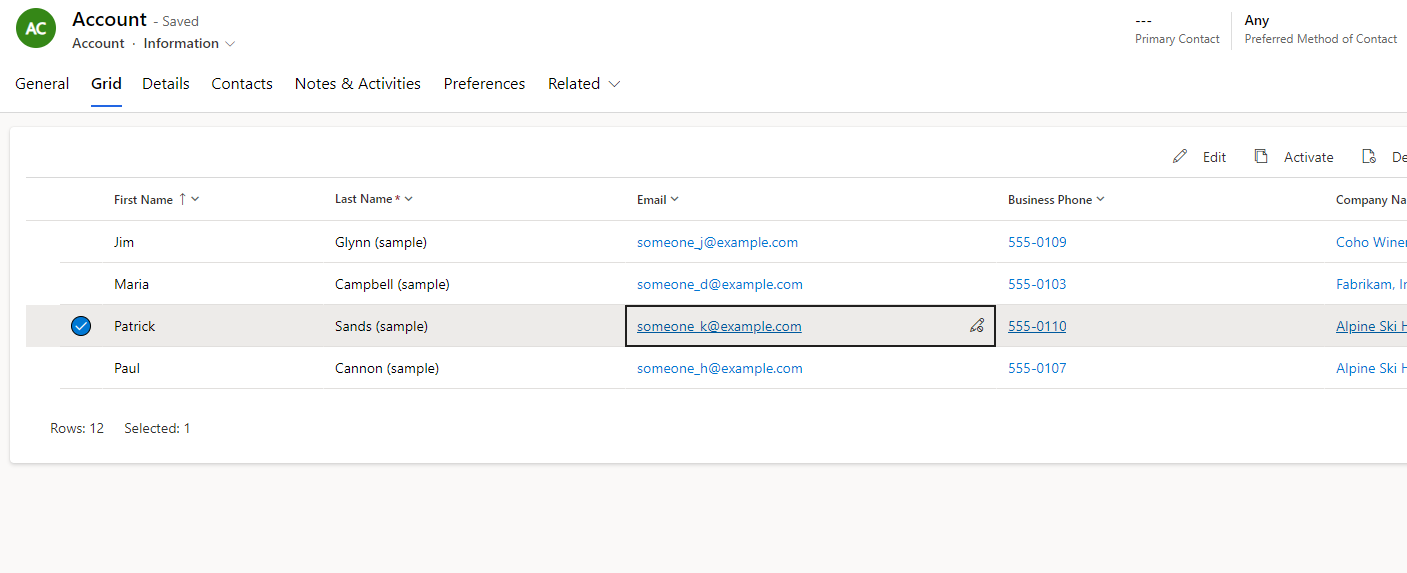Click the Activate document icon
This screenshot has height=573, width=1407.
(1261, 157)
